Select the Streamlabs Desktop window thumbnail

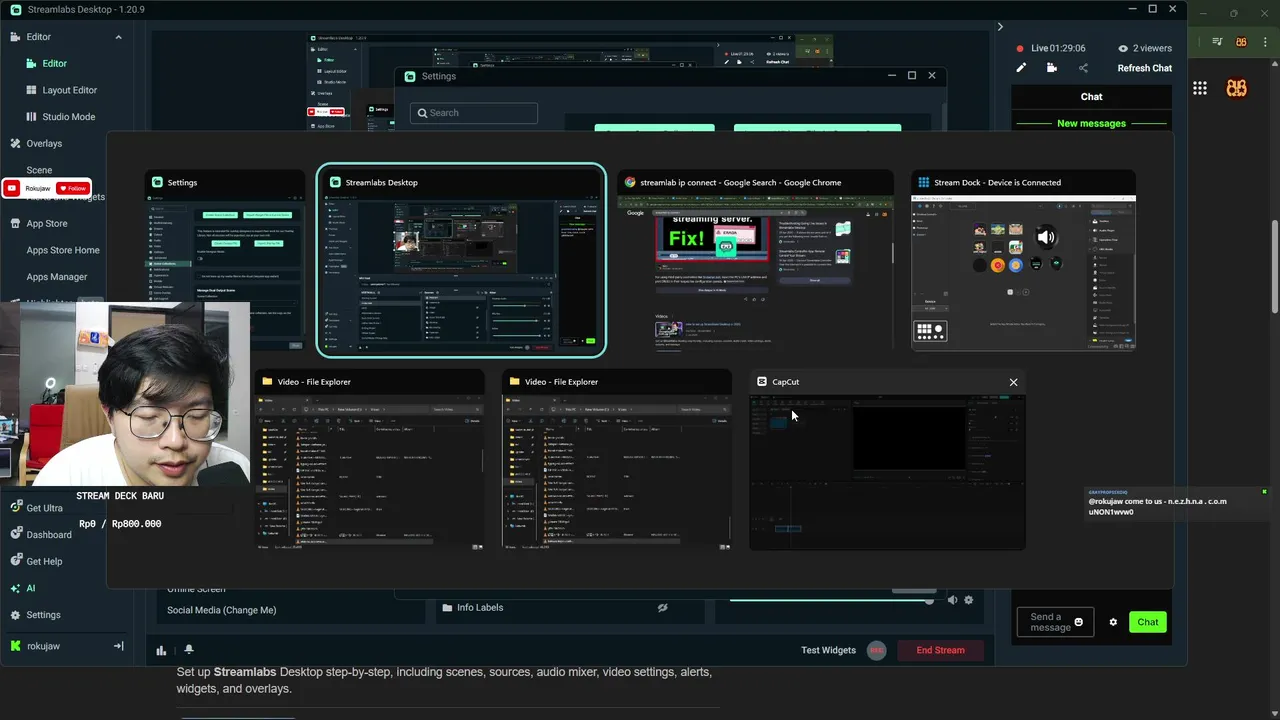click(461, 260)
